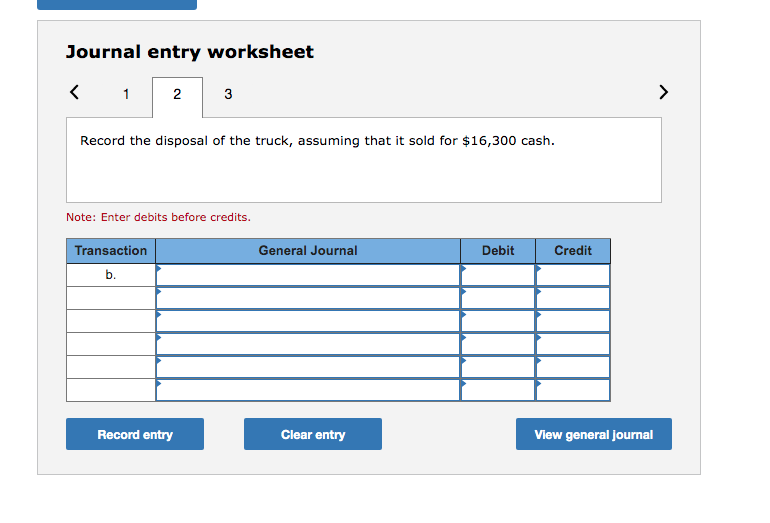Open General Journal account dropdown in second row
Viewport: 770px width, 523px height.
point(308,298)
